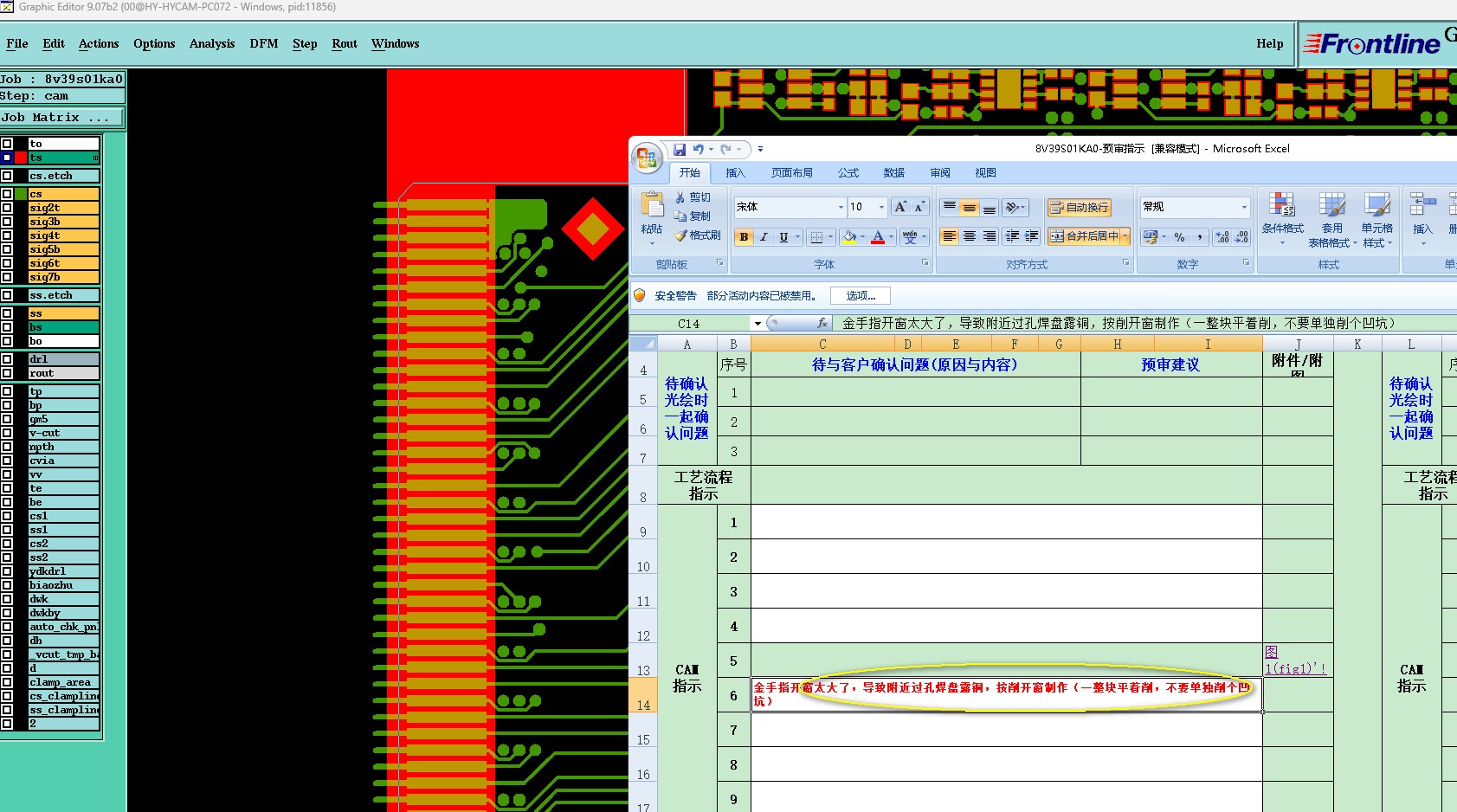Save the workbook from Quick Access Toolbar

(x=680, y=150)
